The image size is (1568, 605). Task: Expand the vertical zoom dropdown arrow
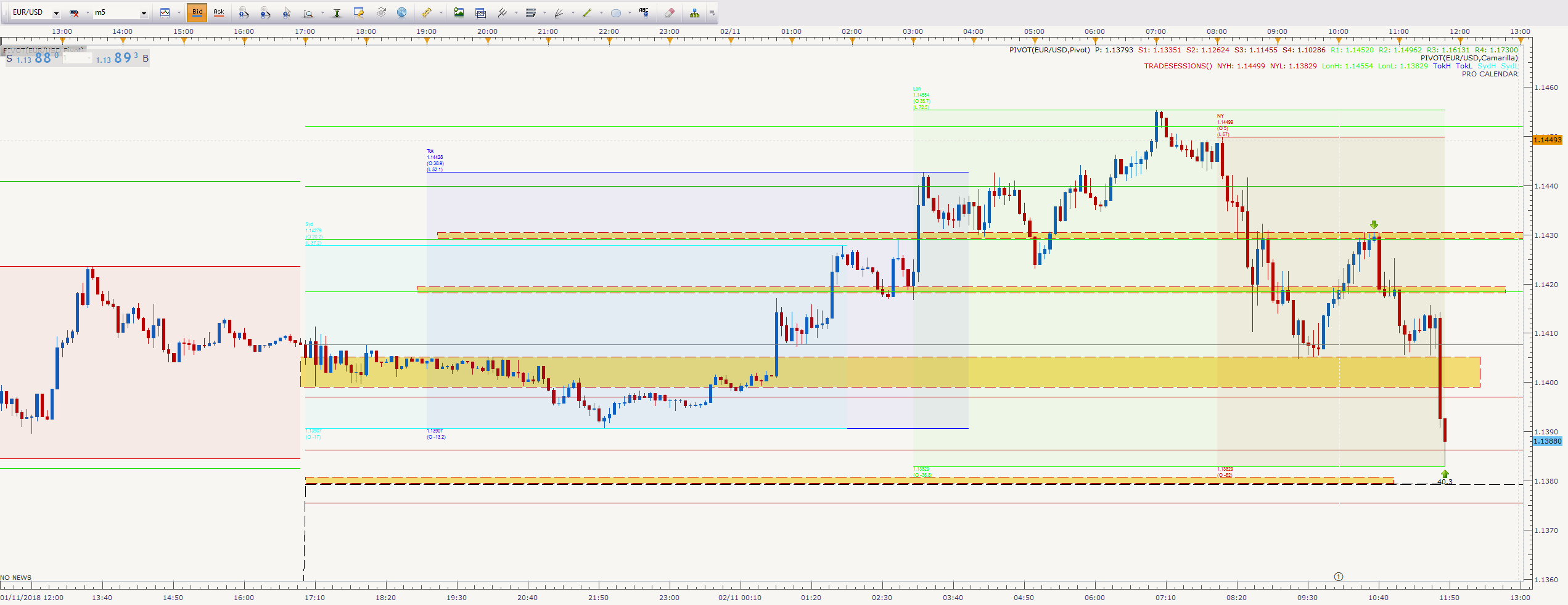coord(322,12)
